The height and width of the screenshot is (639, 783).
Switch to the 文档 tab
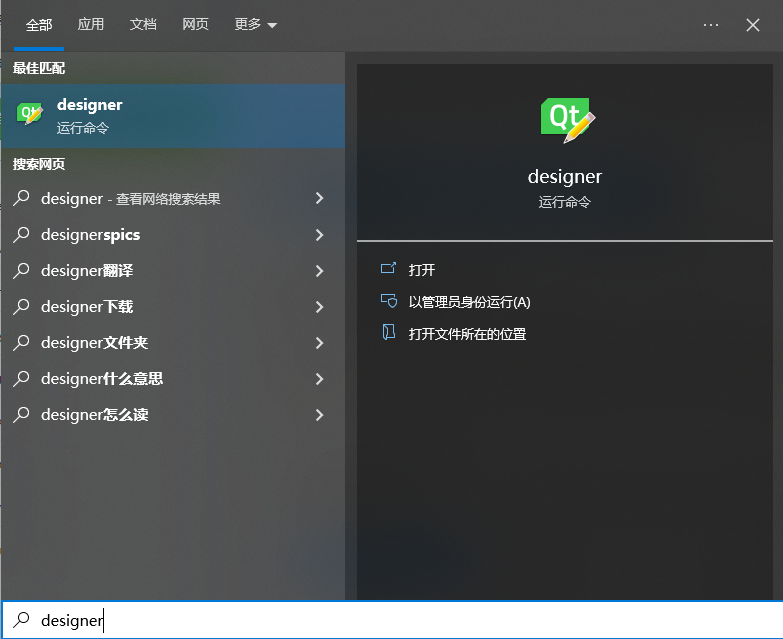click(x=143, y=24)
